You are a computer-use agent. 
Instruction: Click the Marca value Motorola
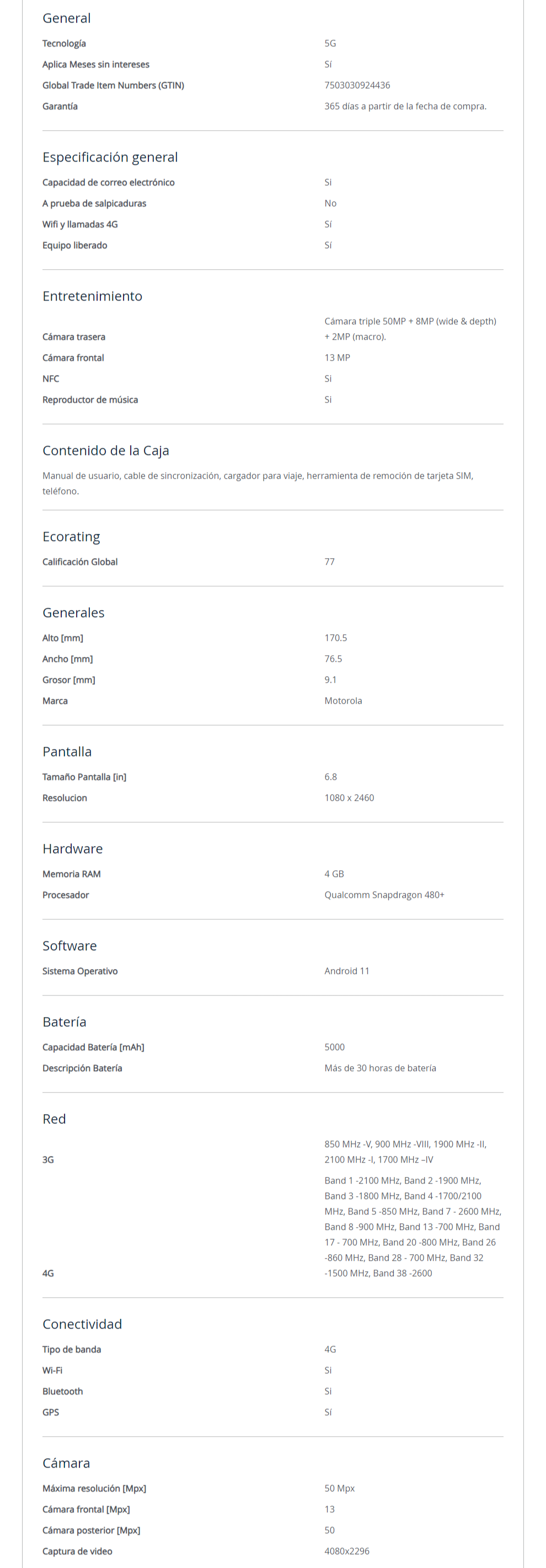pos(342,700)
